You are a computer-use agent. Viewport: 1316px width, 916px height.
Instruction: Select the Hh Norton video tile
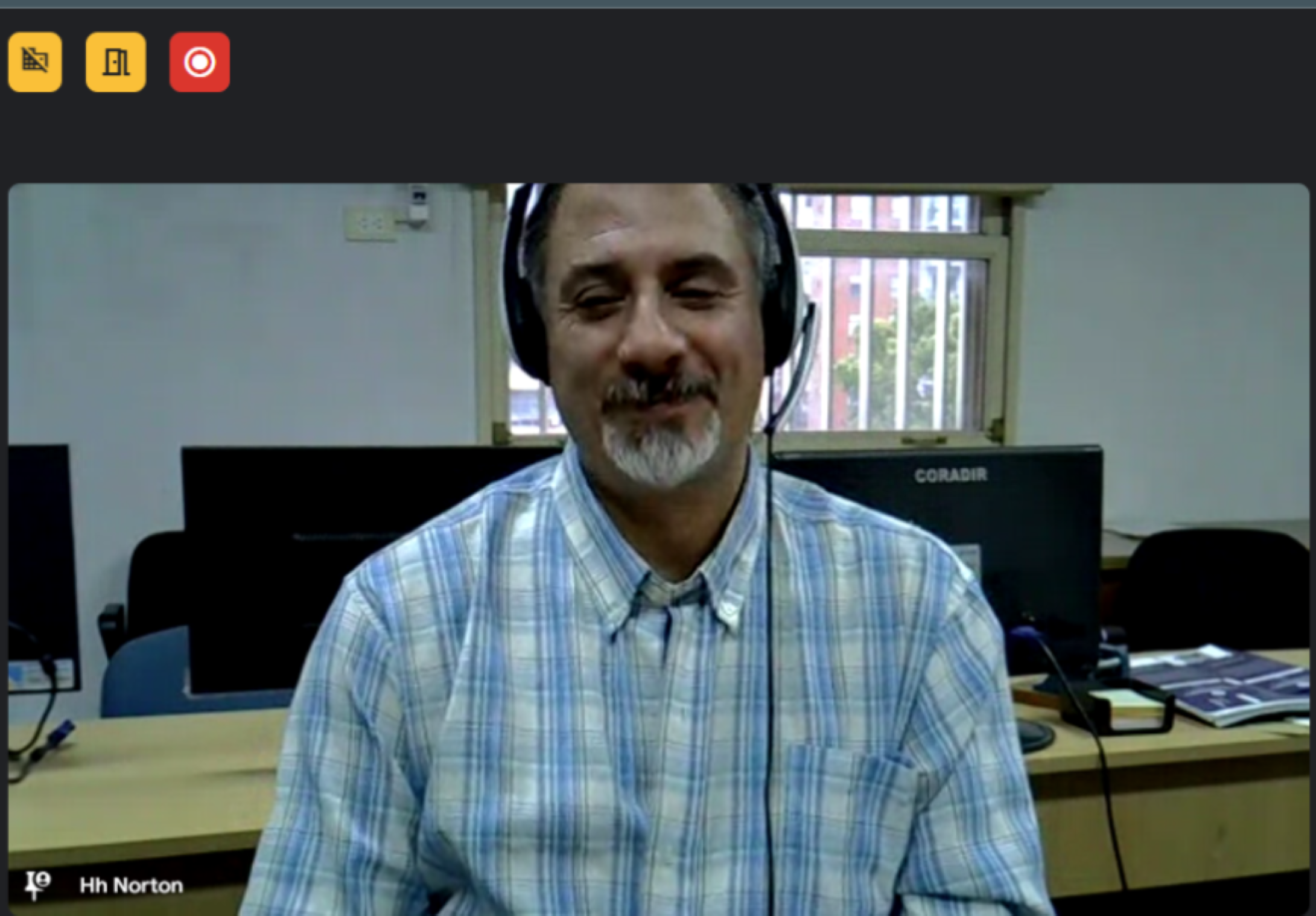coord(659,549)
